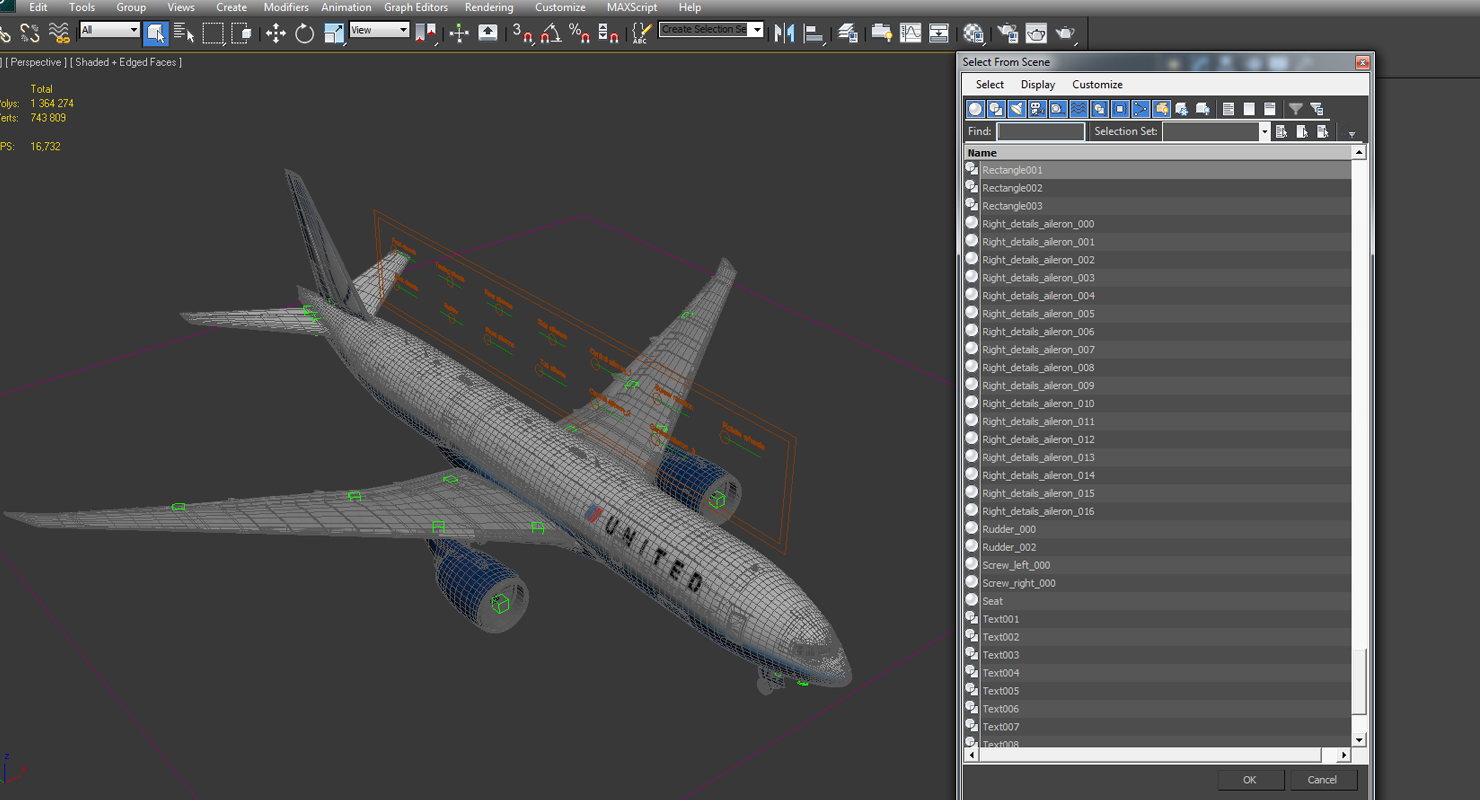Toggle Display Space Warps filter
This screenshot has height=800, width=1480.
coord(1079,109)
